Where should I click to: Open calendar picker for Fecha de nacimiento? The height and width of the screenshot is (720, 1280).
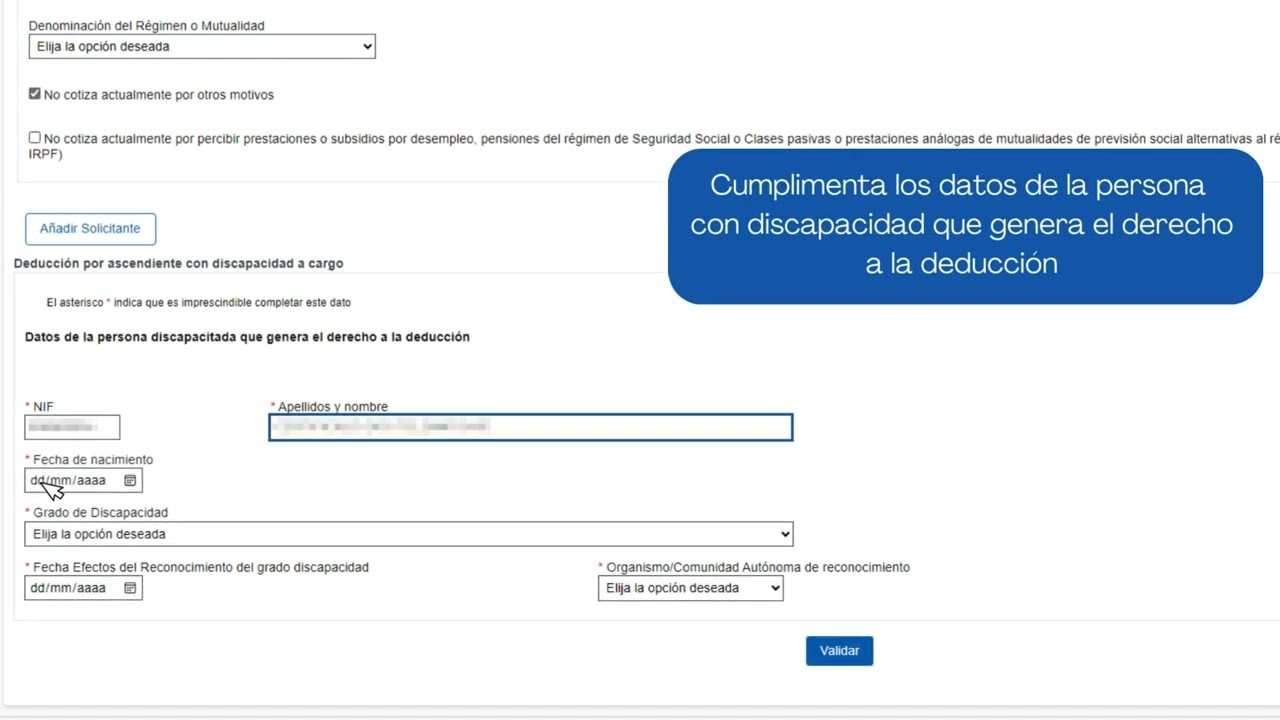129,480
